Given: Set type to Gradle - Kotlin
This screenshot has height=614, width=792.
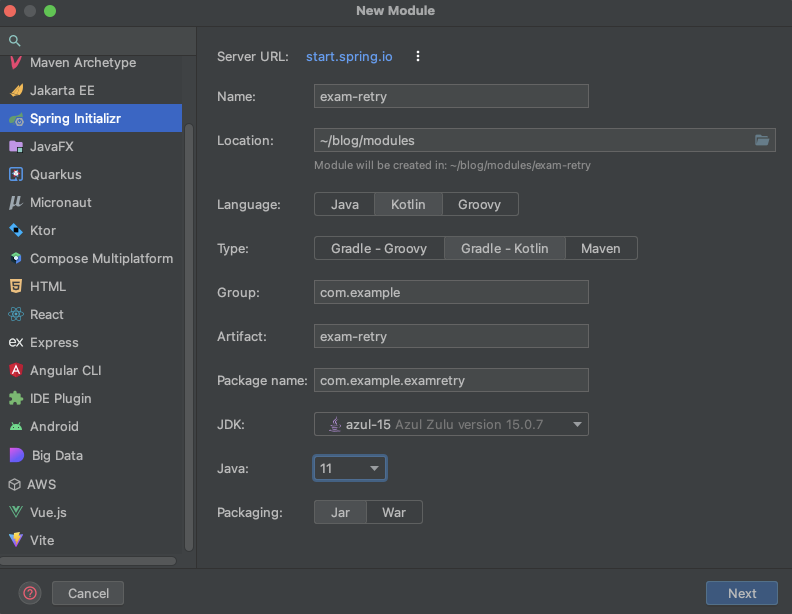Looking at the screenshot, I should [505, 248].
